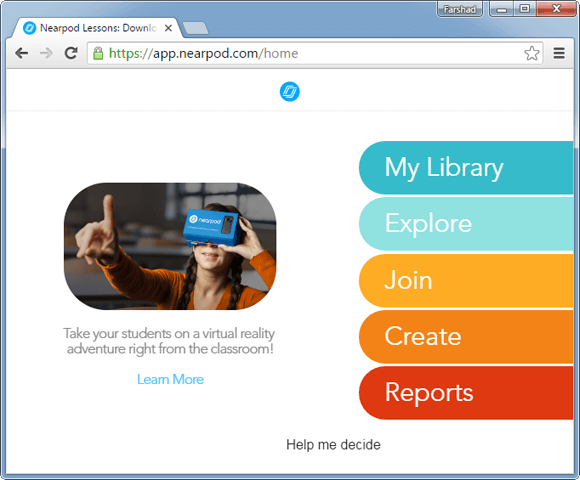Select the Nearpod Lessons tab

click(97, 28)
